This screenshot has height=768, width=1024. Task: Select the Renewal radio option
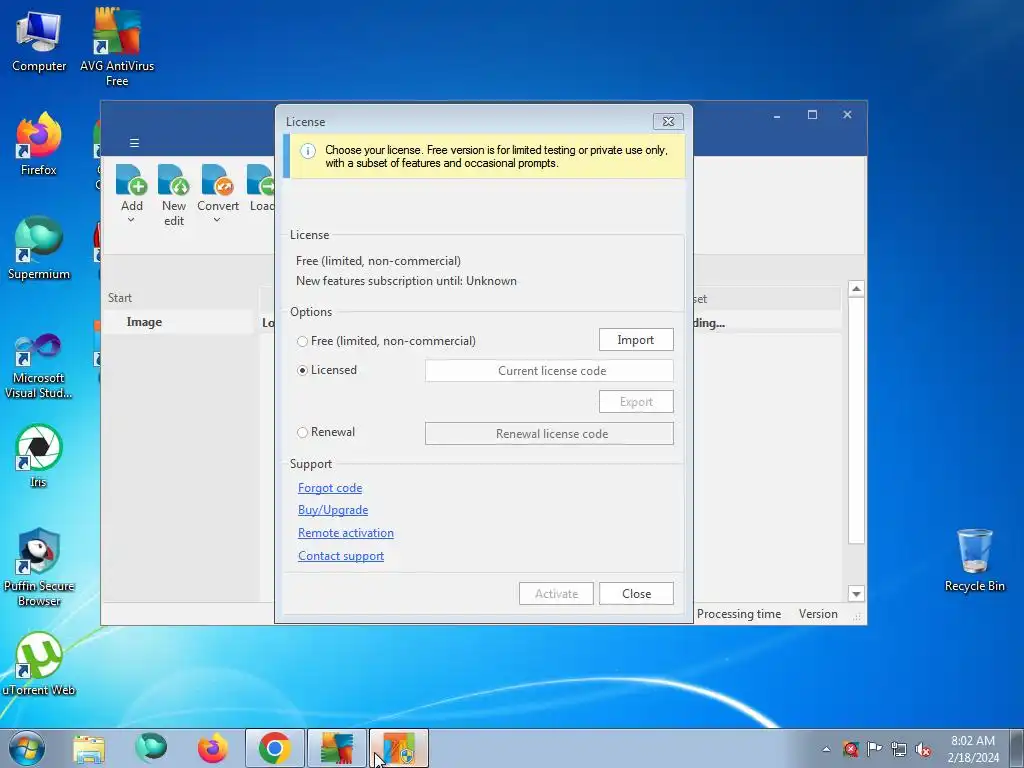[x=302, y=432]
